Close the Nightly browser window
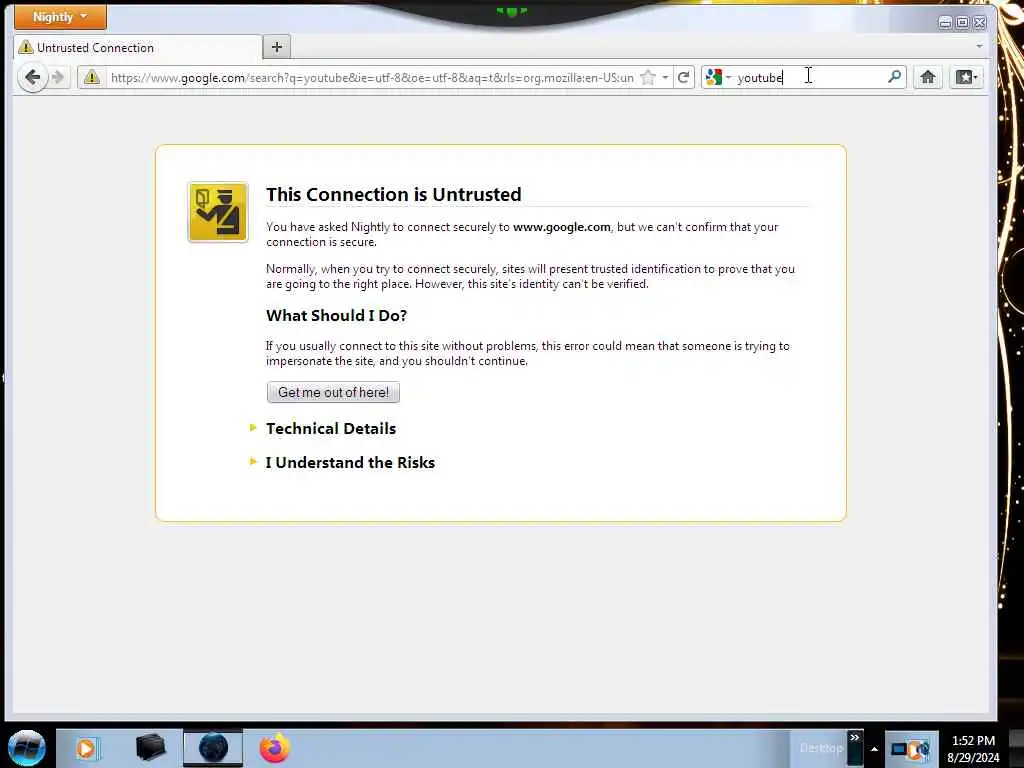 tap(980, 23)
